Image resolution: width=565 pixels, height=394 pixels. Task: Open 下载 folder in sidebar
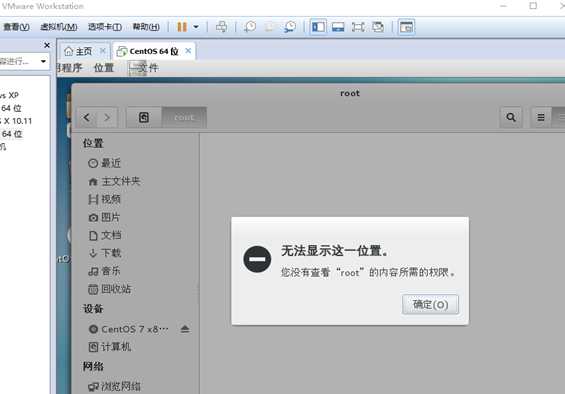click(104, 253)
